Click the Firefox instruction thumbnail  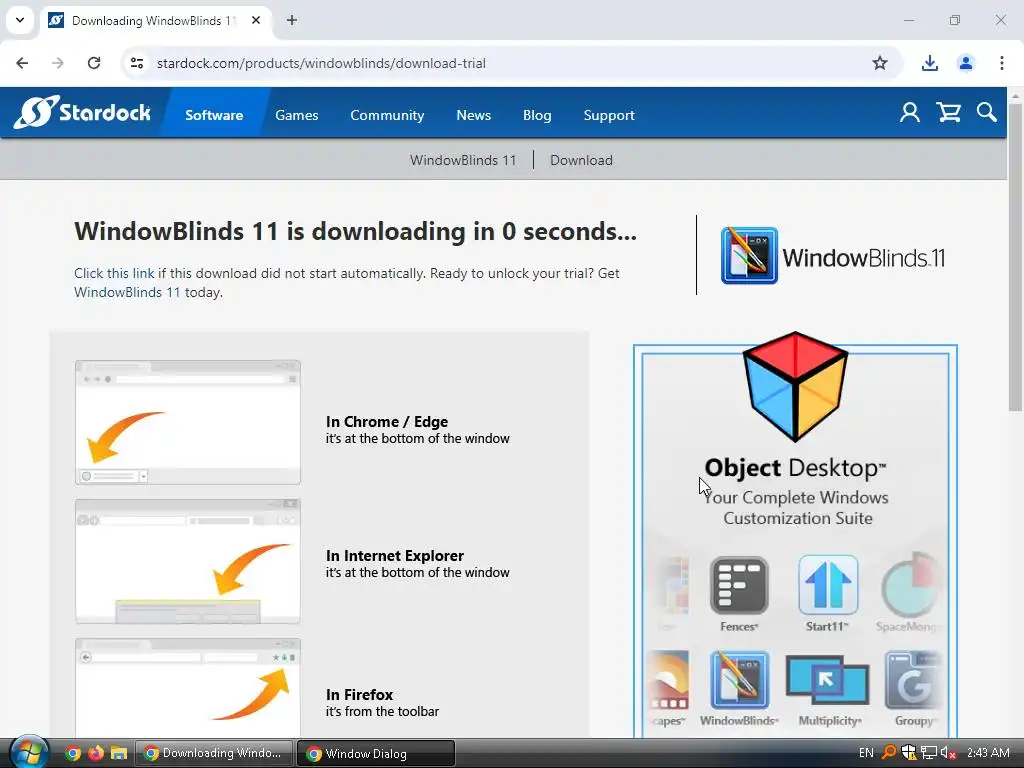click(188, 688)
